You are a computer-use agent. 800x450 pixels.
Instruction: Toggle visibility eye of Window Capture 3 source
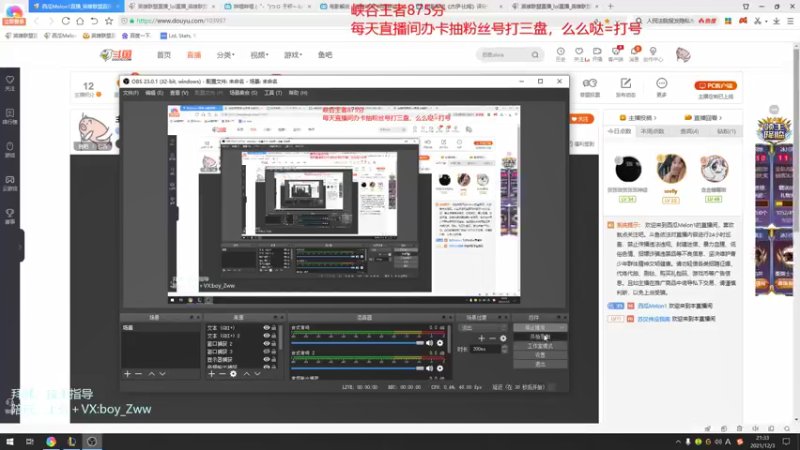tap(266, 352)
